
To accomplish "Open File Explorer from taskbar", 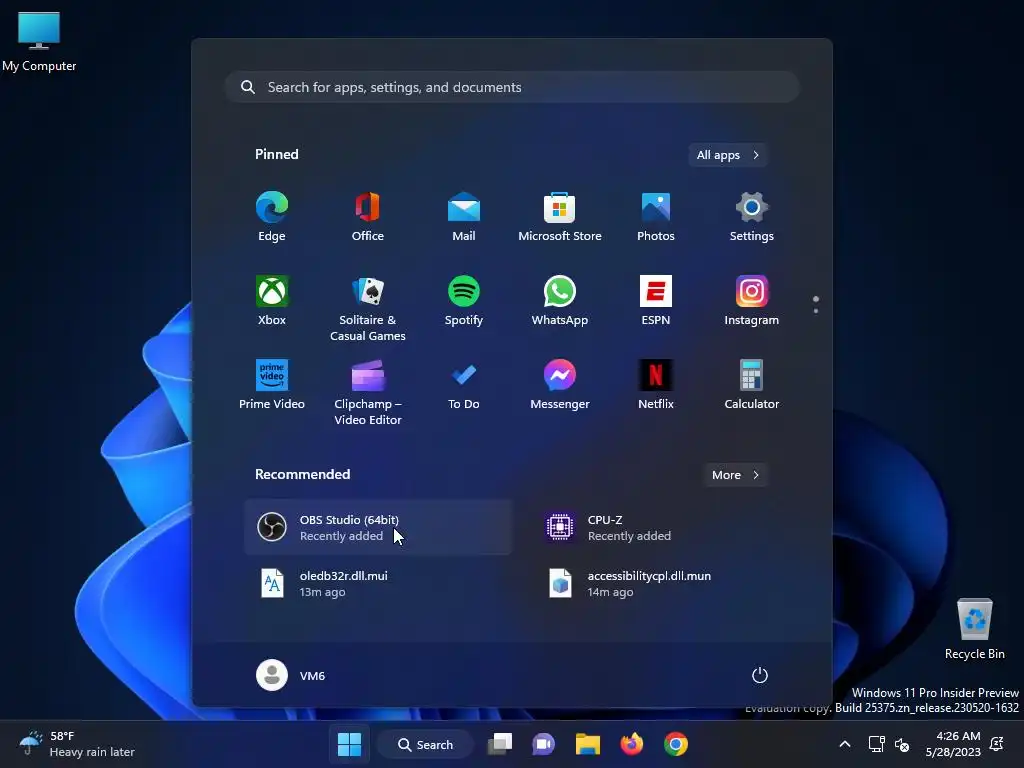I will 588,744.
